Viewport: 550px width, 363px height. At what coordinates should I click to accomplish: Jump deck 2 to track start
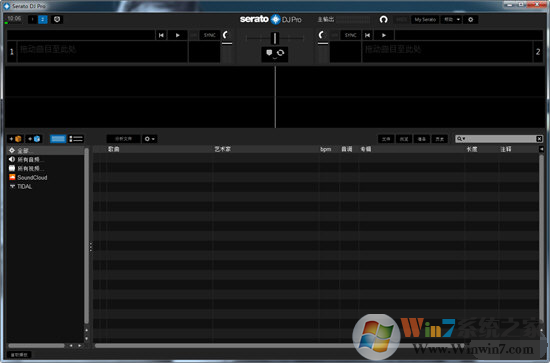click(367, 35)
